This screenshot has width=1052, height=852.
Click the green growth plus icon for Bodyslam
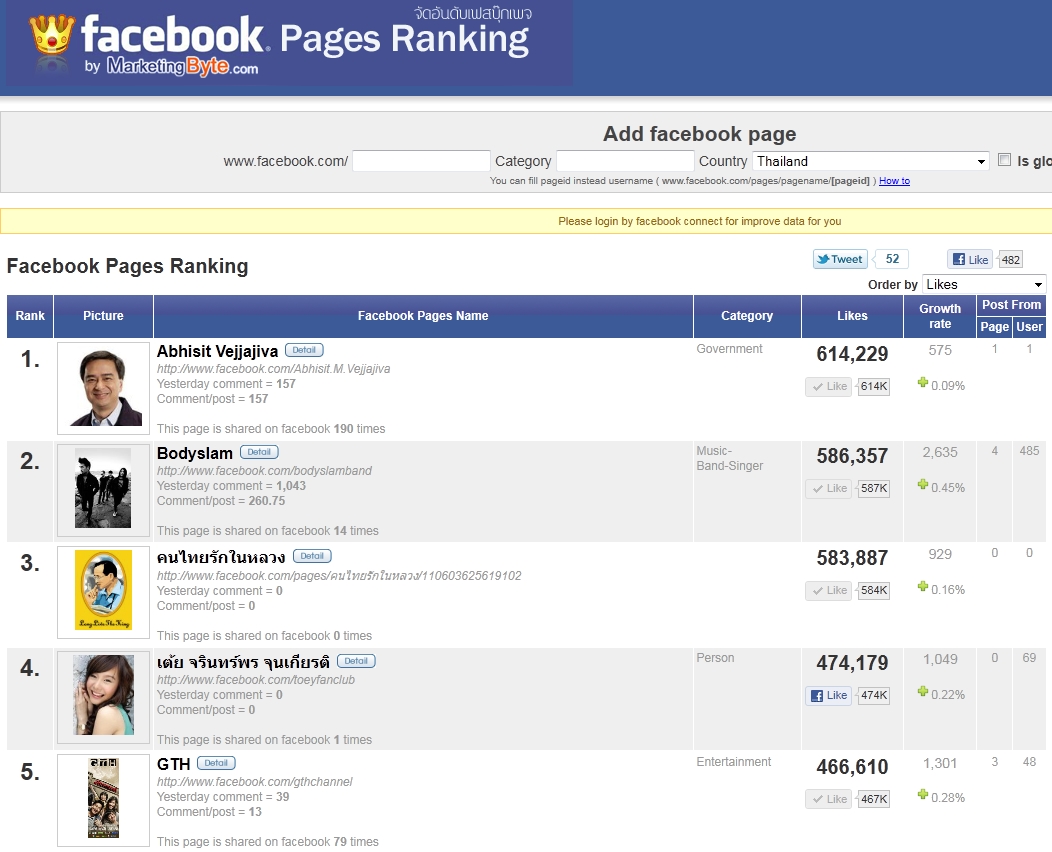coord(923,484)
